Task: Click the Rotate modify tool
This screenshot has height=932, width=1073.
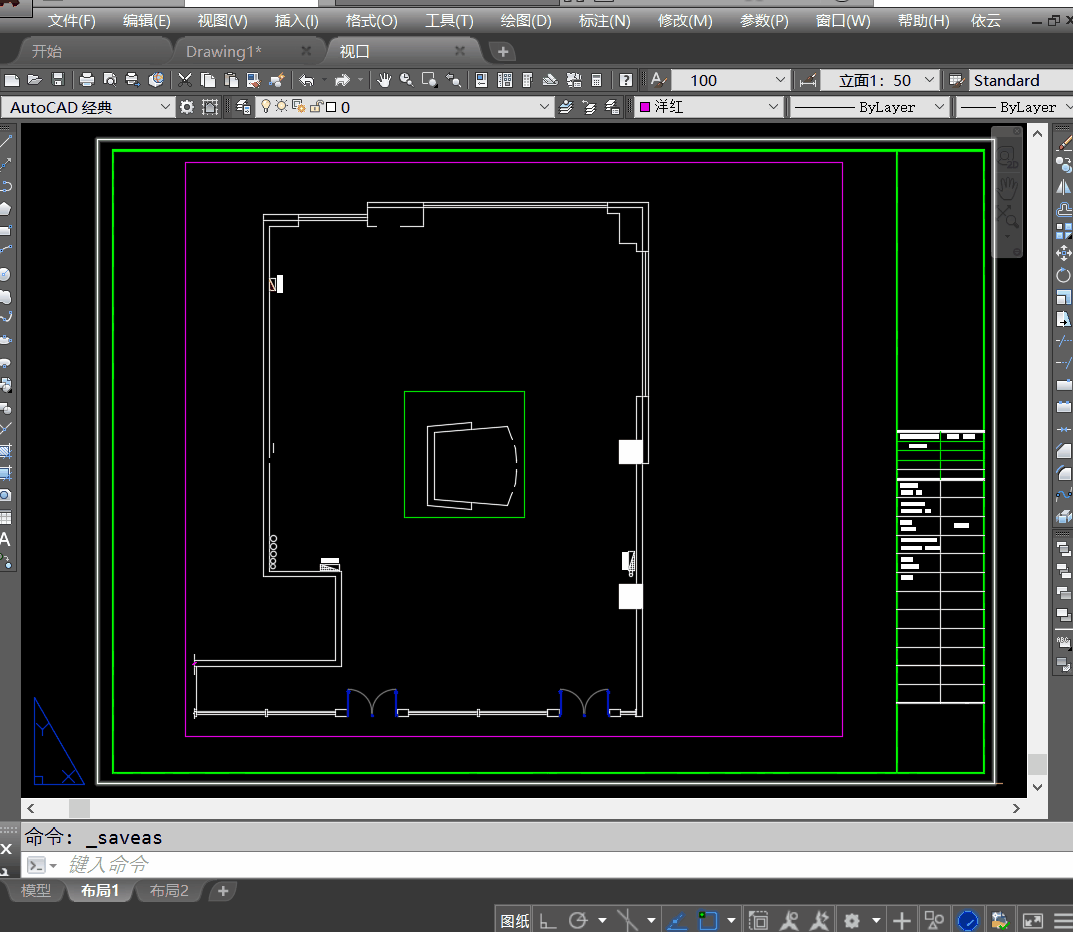Action: tap(1064, 275)
